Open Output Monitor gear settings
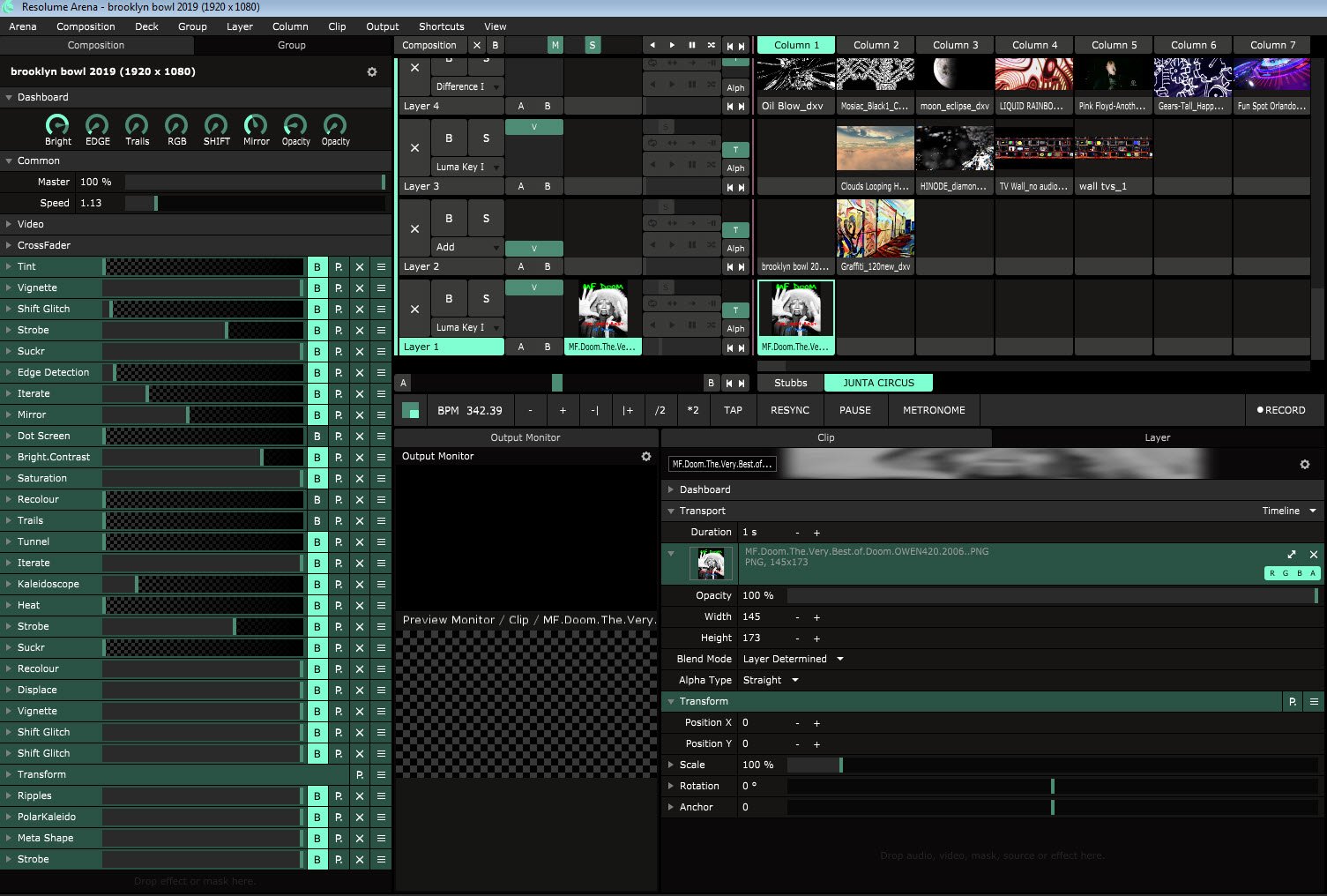1327x896 pixels. (646, 457)
